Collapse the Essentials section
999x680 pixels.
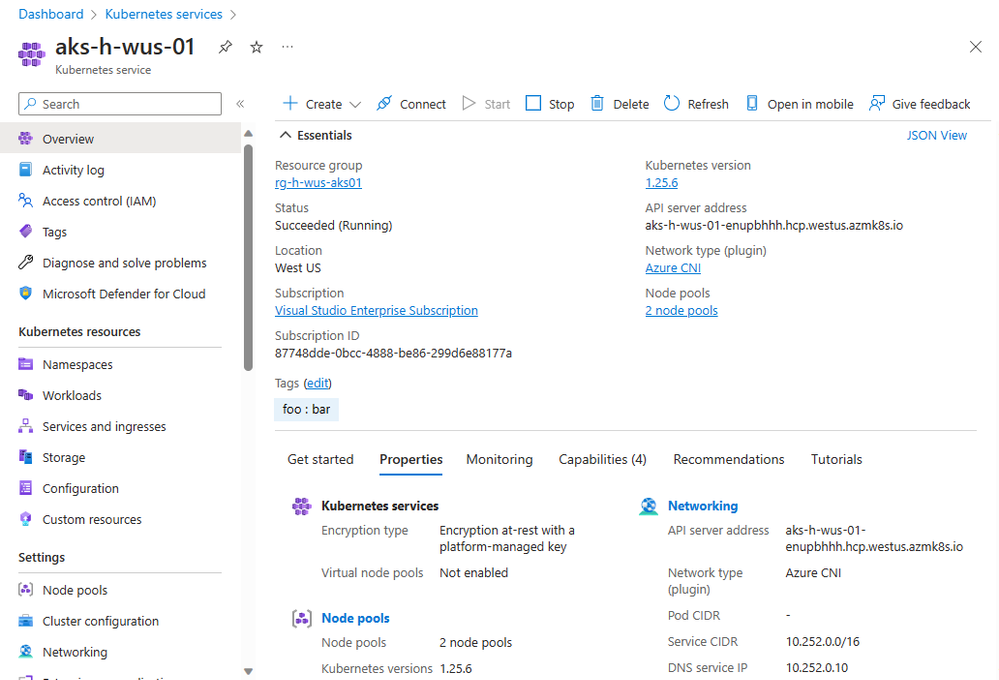(x=285, y=135)
